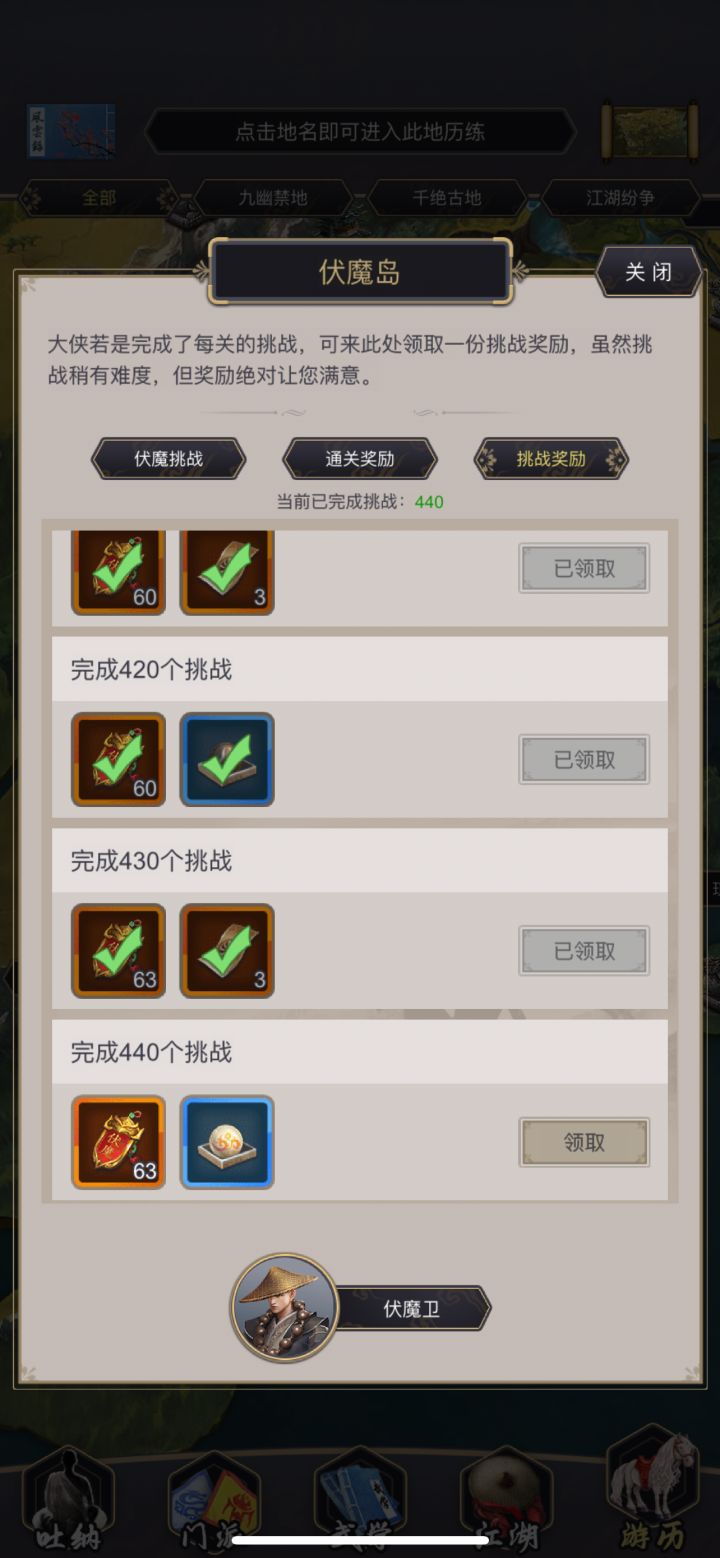
Task: Tap the red token reward for 440 challenges
Action: 118,1142
